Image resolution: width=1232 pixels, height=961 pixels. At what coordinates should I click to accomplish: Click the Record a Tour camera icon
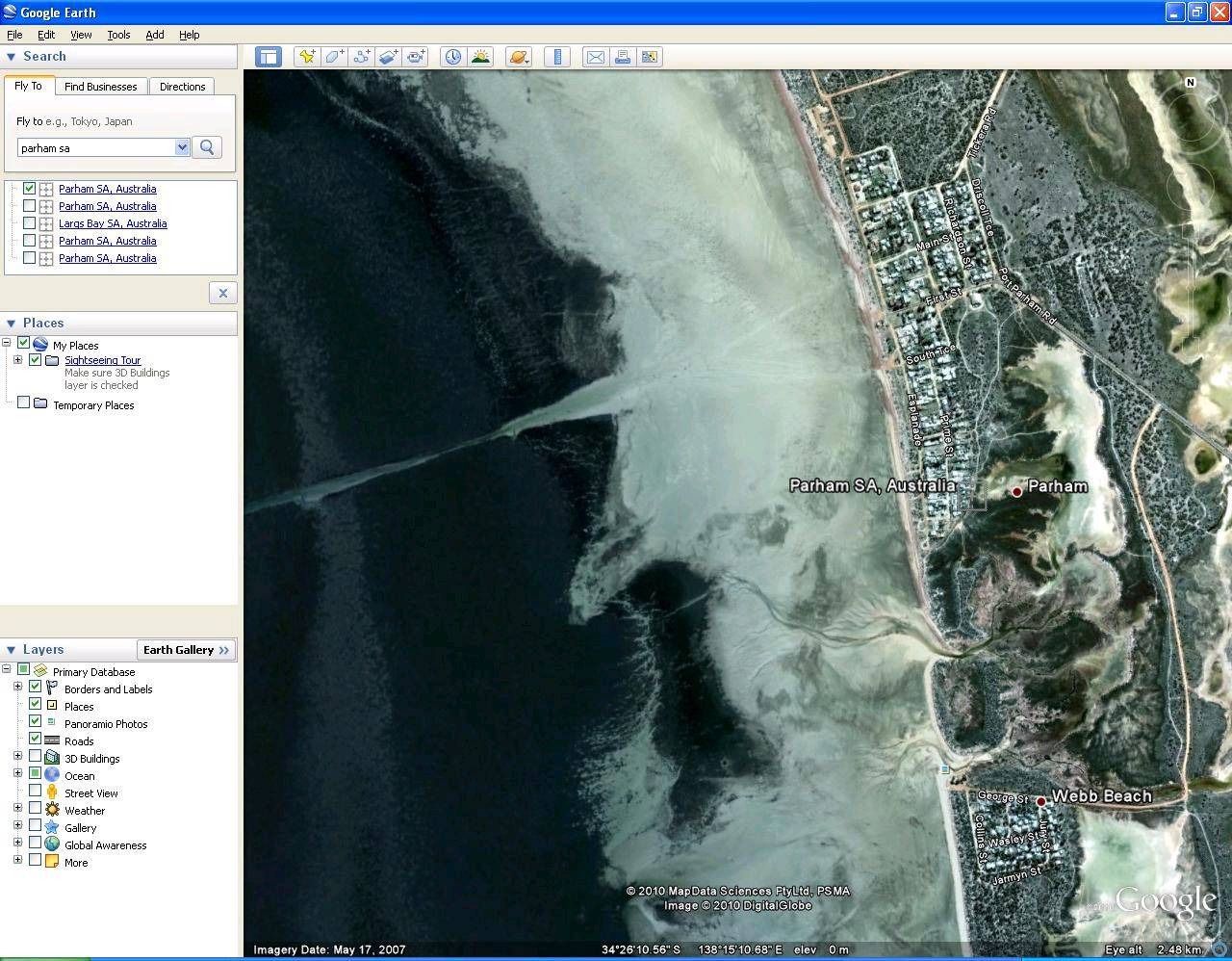click(x=416, y=57)
